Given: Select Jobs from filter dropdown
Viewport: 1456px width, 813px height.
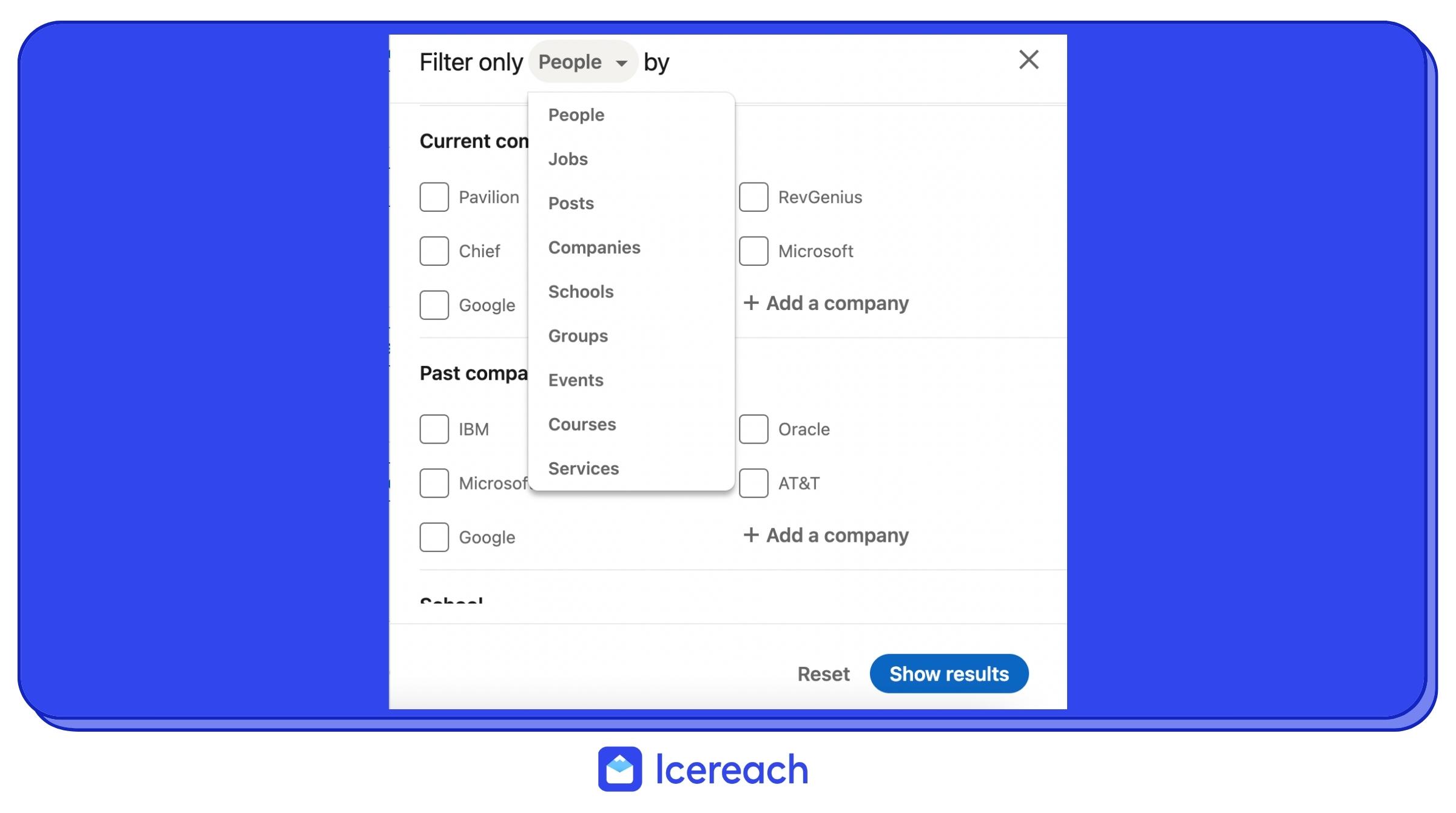Looking at the screenshot, I should click(x=568, y=158).
